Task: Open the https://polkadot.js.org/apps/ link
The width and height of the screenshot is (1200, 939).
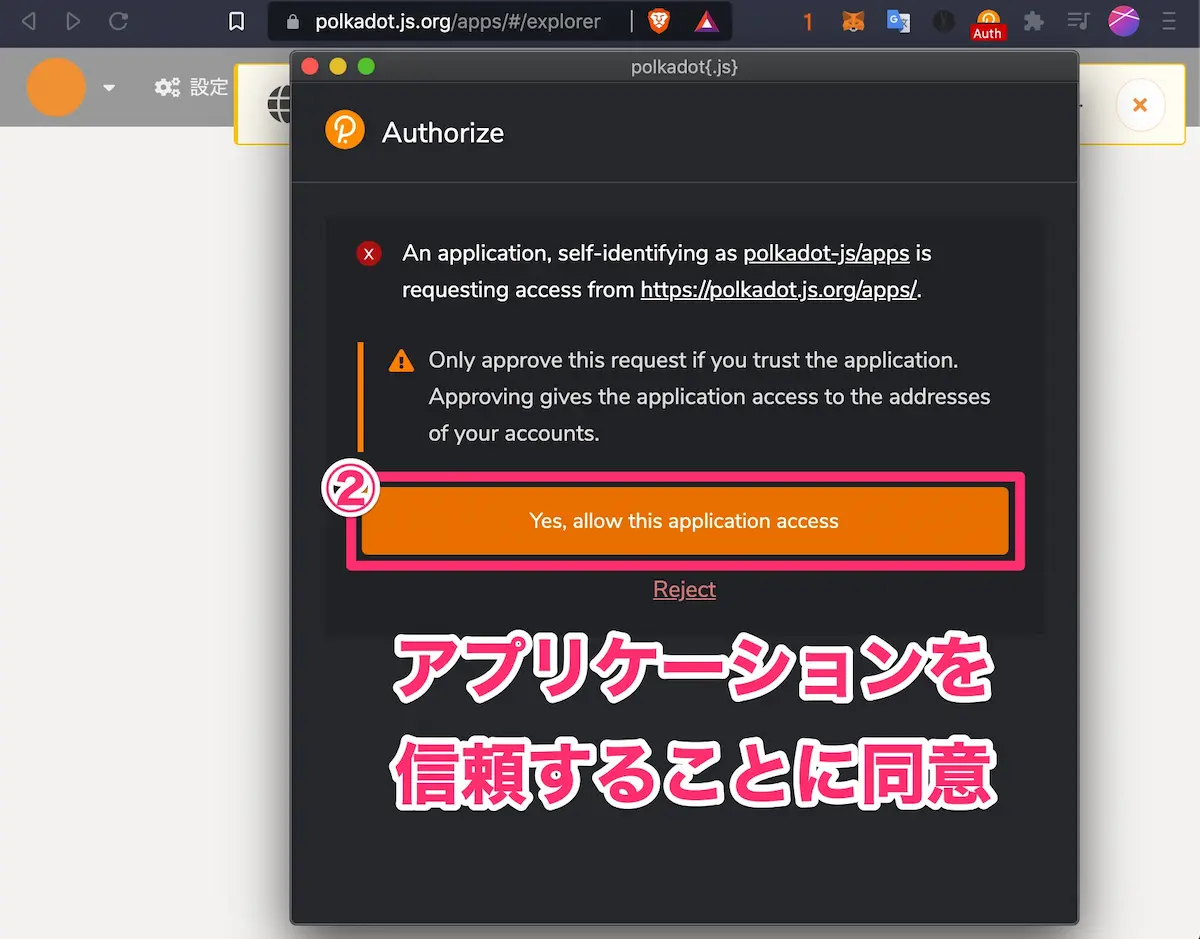Action: pos(778,290)
